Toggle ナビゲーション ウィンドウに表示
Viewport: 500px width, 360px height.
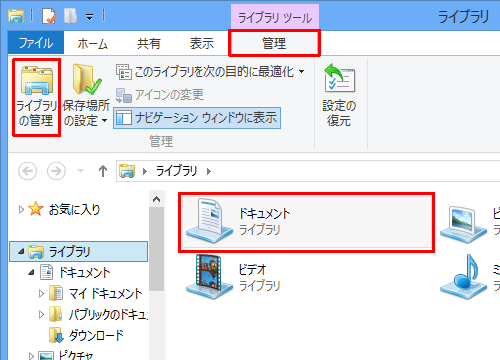[x=197, y=118]
